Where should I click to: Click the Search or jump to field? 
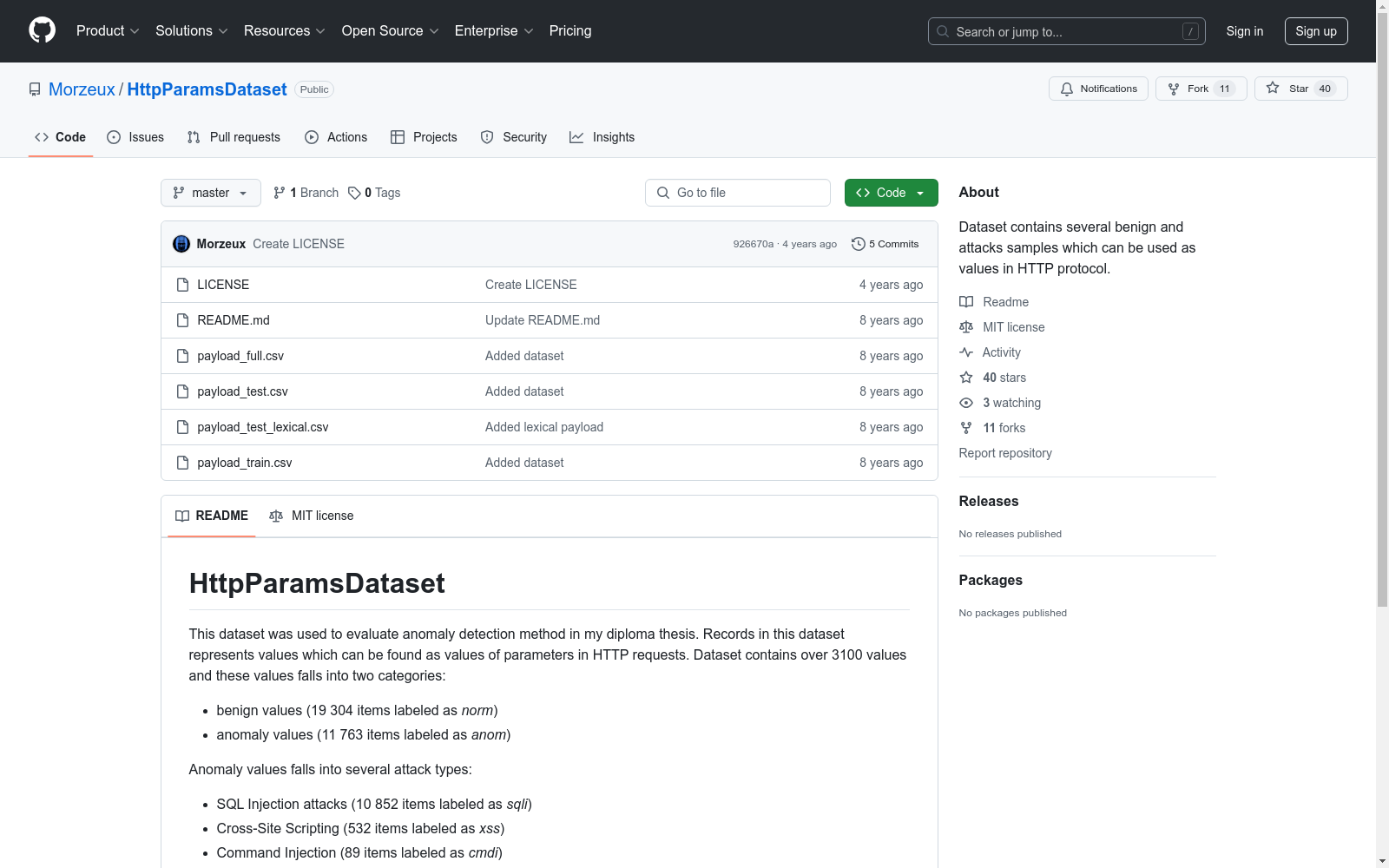pos(1067,31)
